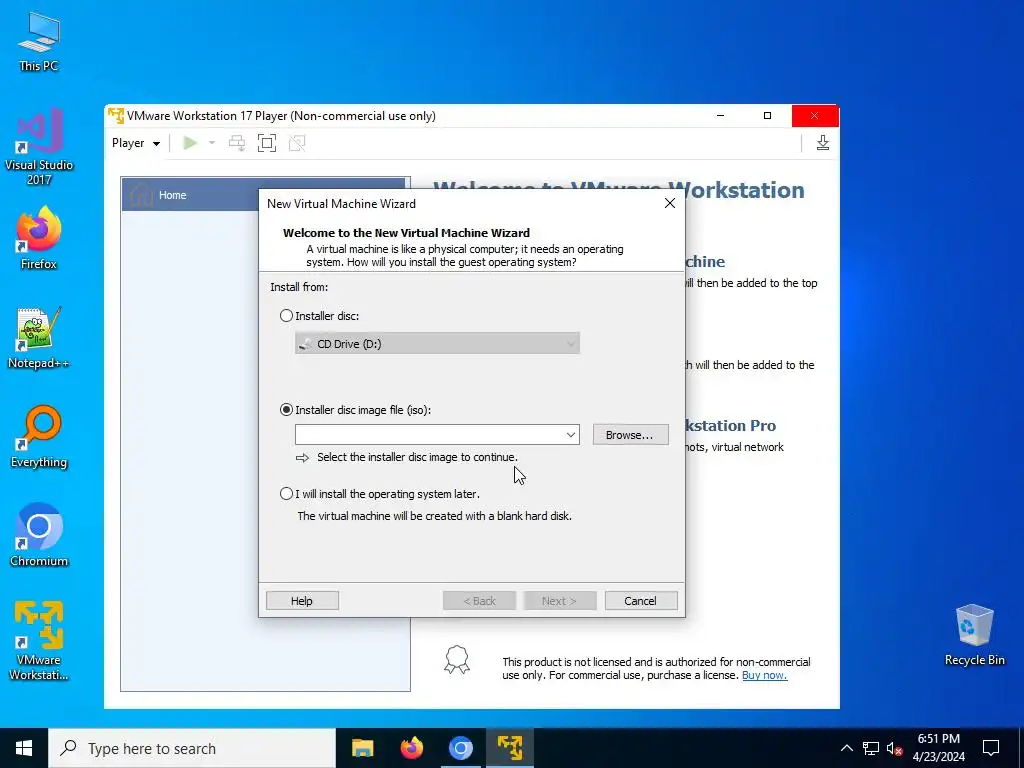This screenshot has height=768, width=1024.
Task: Open the notification center icon
Action: pos(991,748)
